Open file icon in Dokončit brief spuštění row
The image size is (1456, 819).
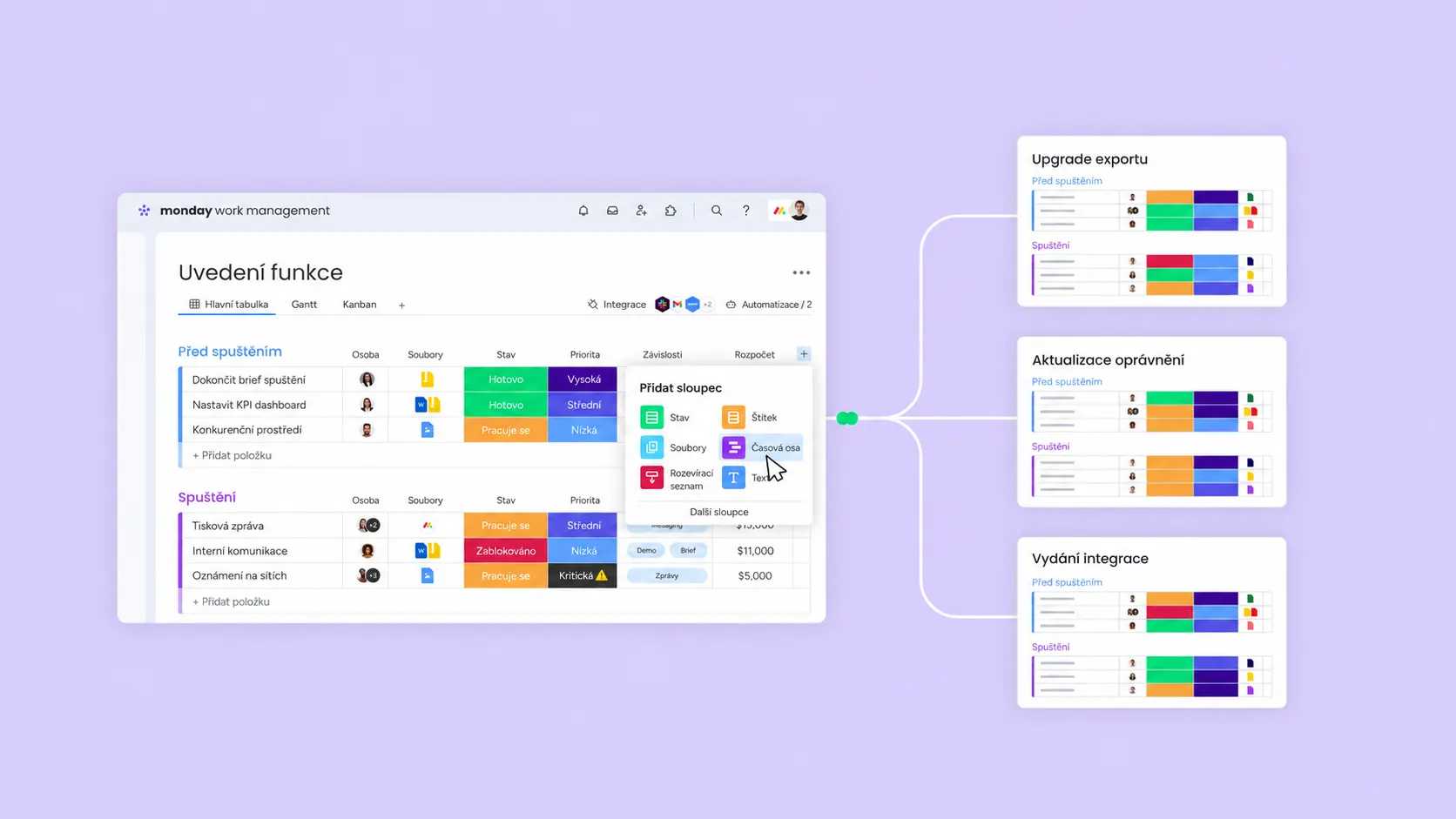[428, 379]
